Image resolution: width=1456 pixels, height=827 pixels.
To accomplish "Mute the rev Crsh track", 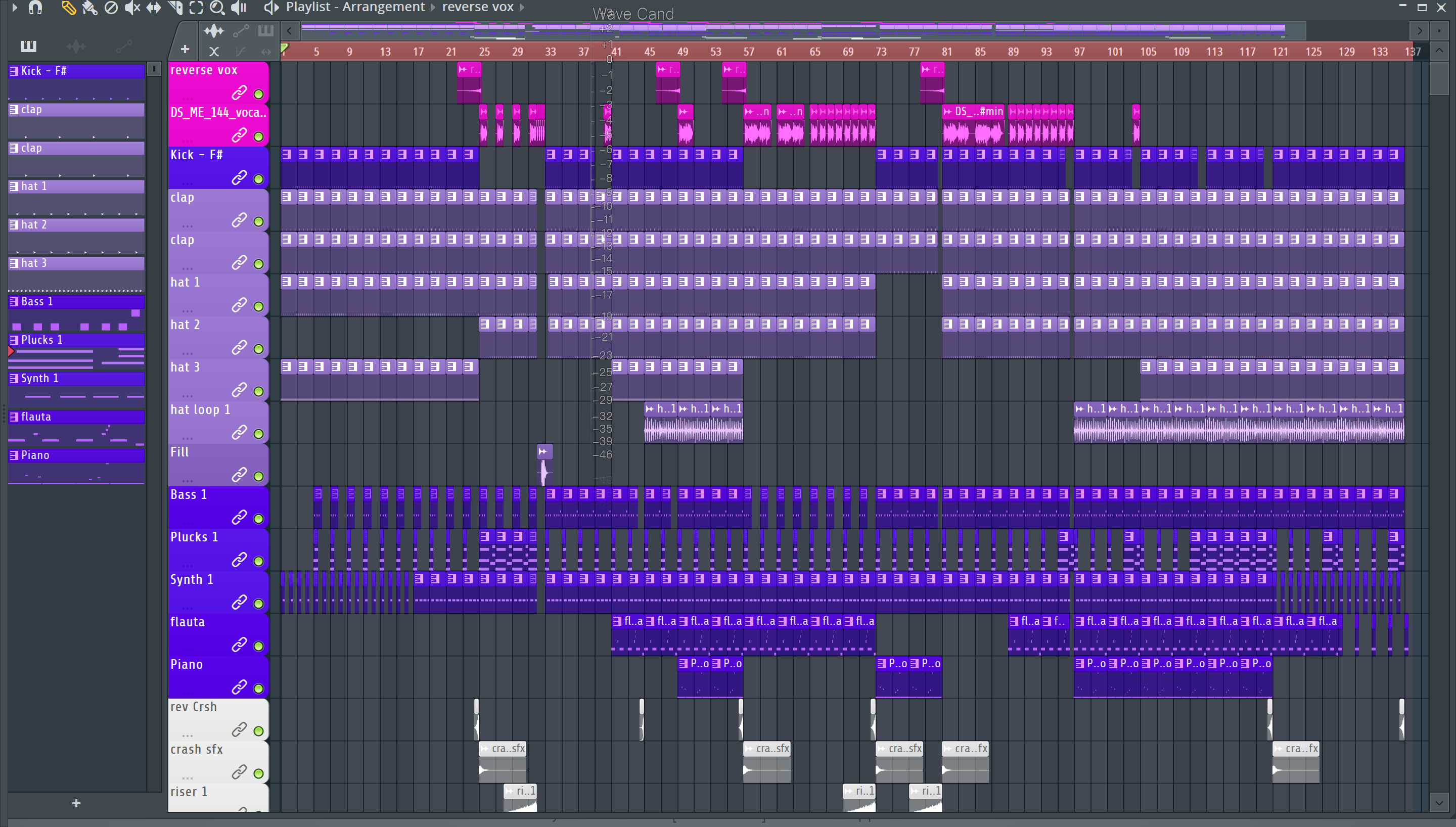I will pyautogui.click(x=258, y=730).
